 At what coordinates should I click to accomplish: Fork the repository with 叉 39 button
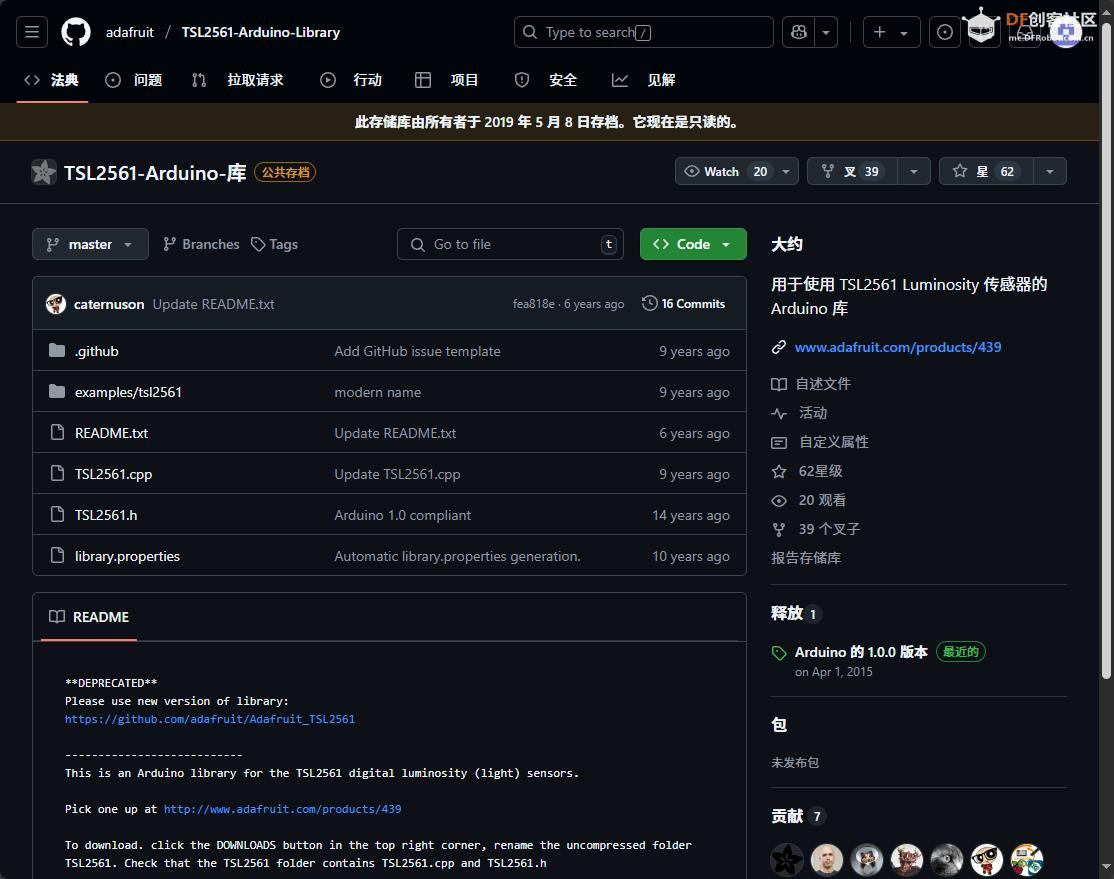point(852,171)
